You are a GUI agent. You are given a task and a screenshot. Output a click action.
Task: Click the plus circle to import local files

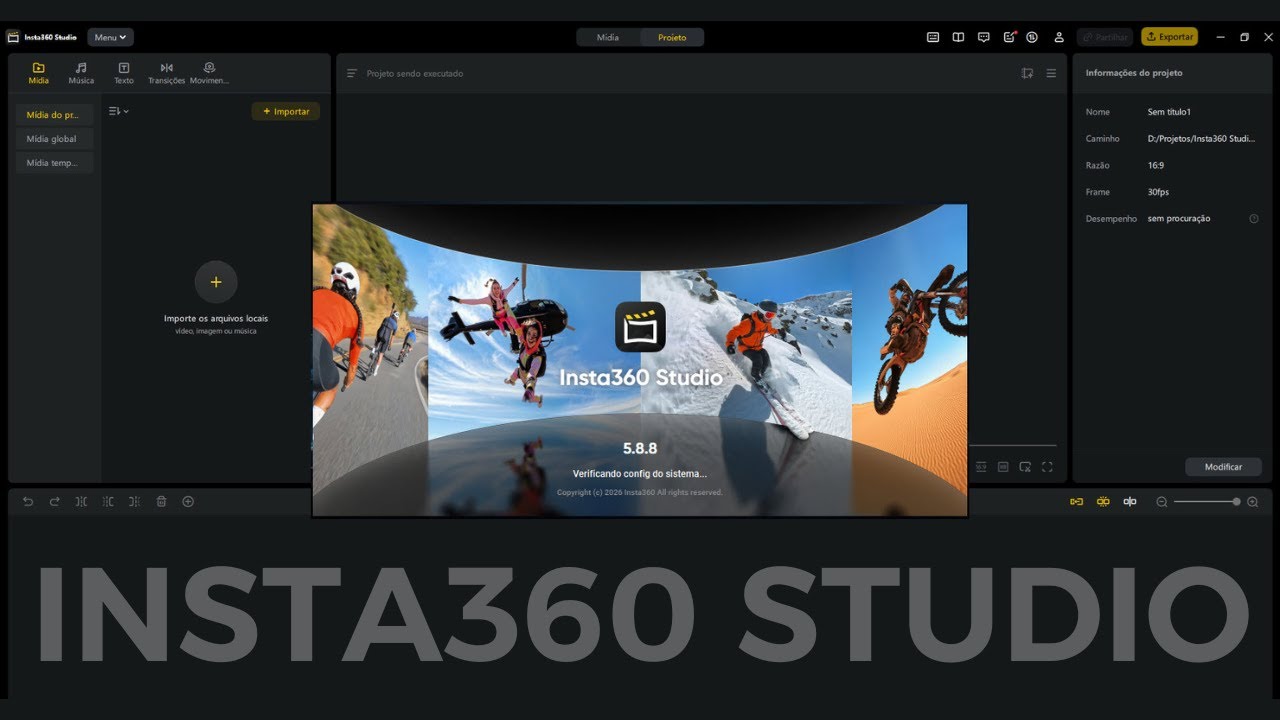216,282
